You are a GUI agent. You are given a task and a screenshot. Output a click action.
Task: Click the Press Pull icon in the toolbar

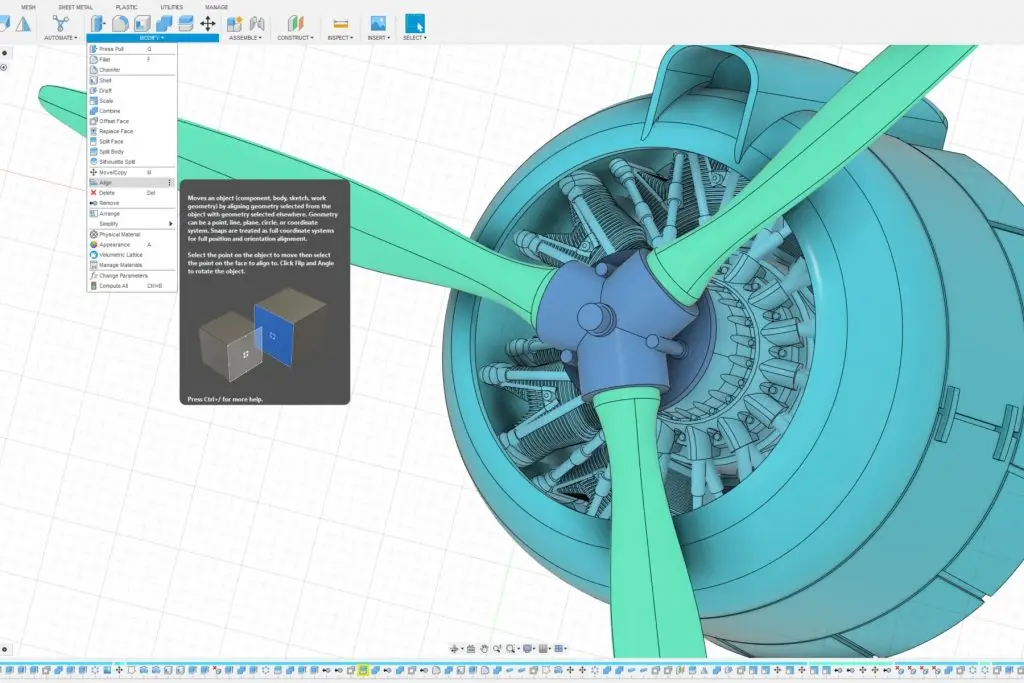click(x=98, y=23)
